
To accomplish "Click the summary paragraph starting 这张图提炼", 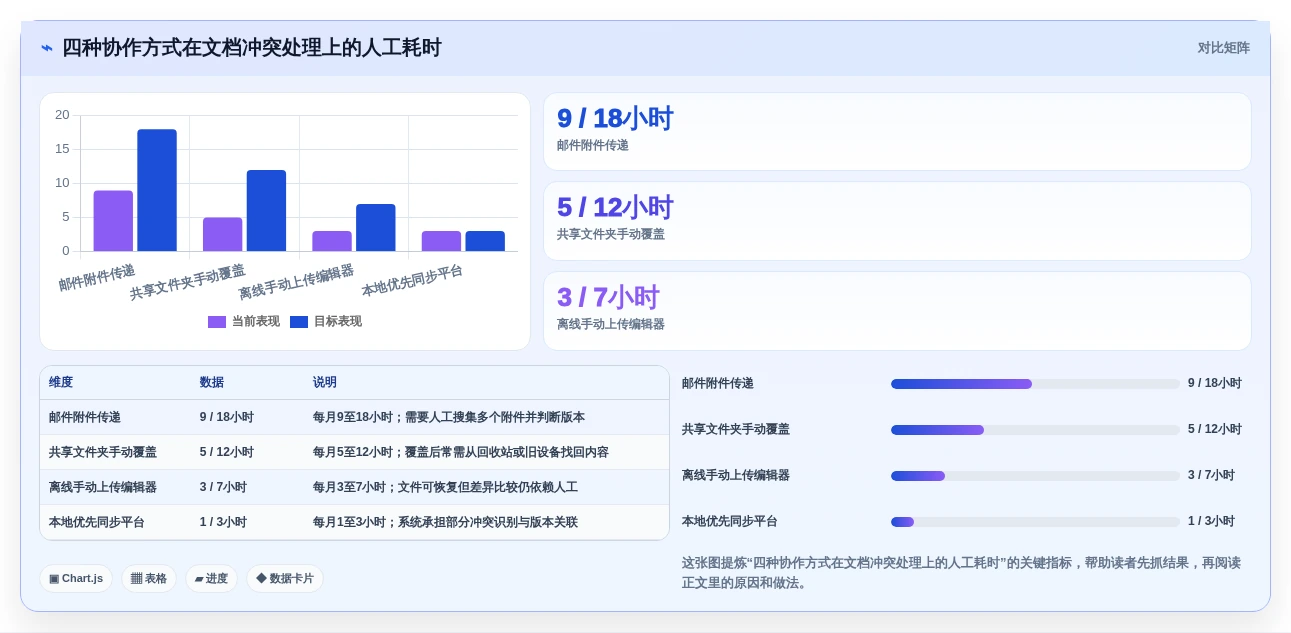I will (961, 573).
